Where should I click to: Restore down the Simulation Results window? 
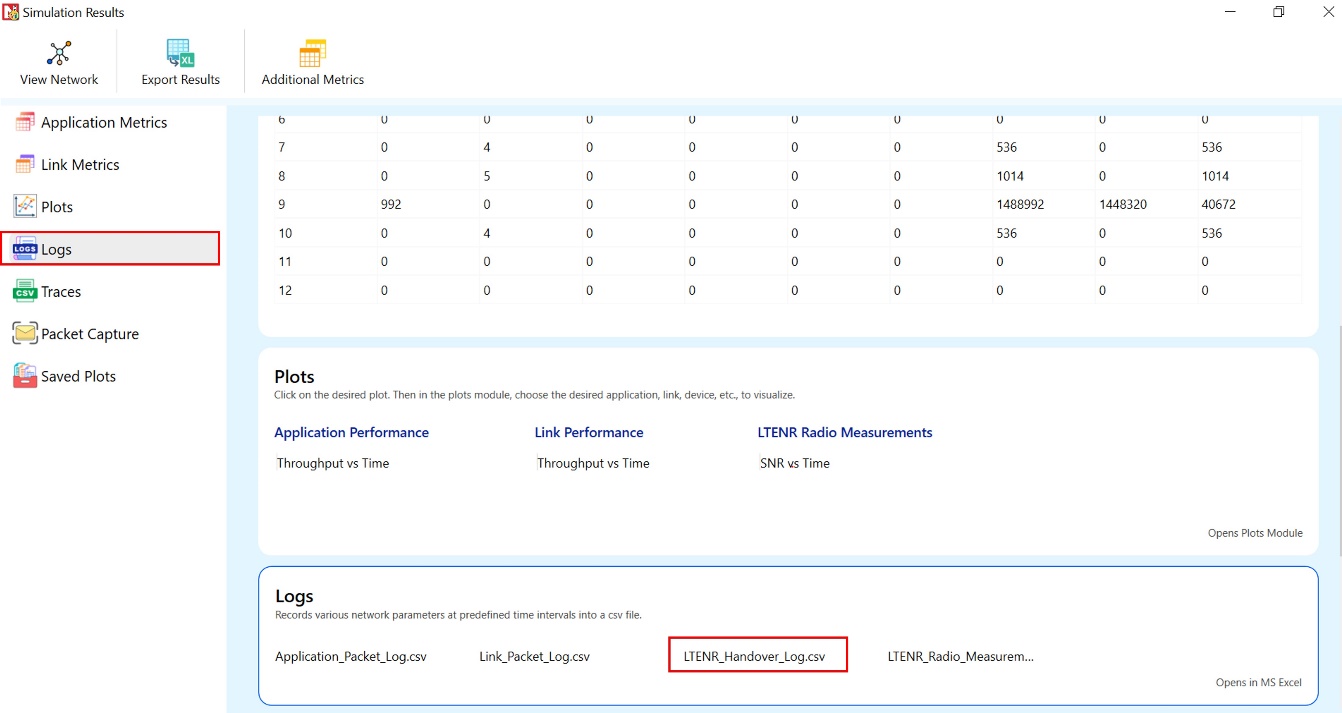point(1278,12)
